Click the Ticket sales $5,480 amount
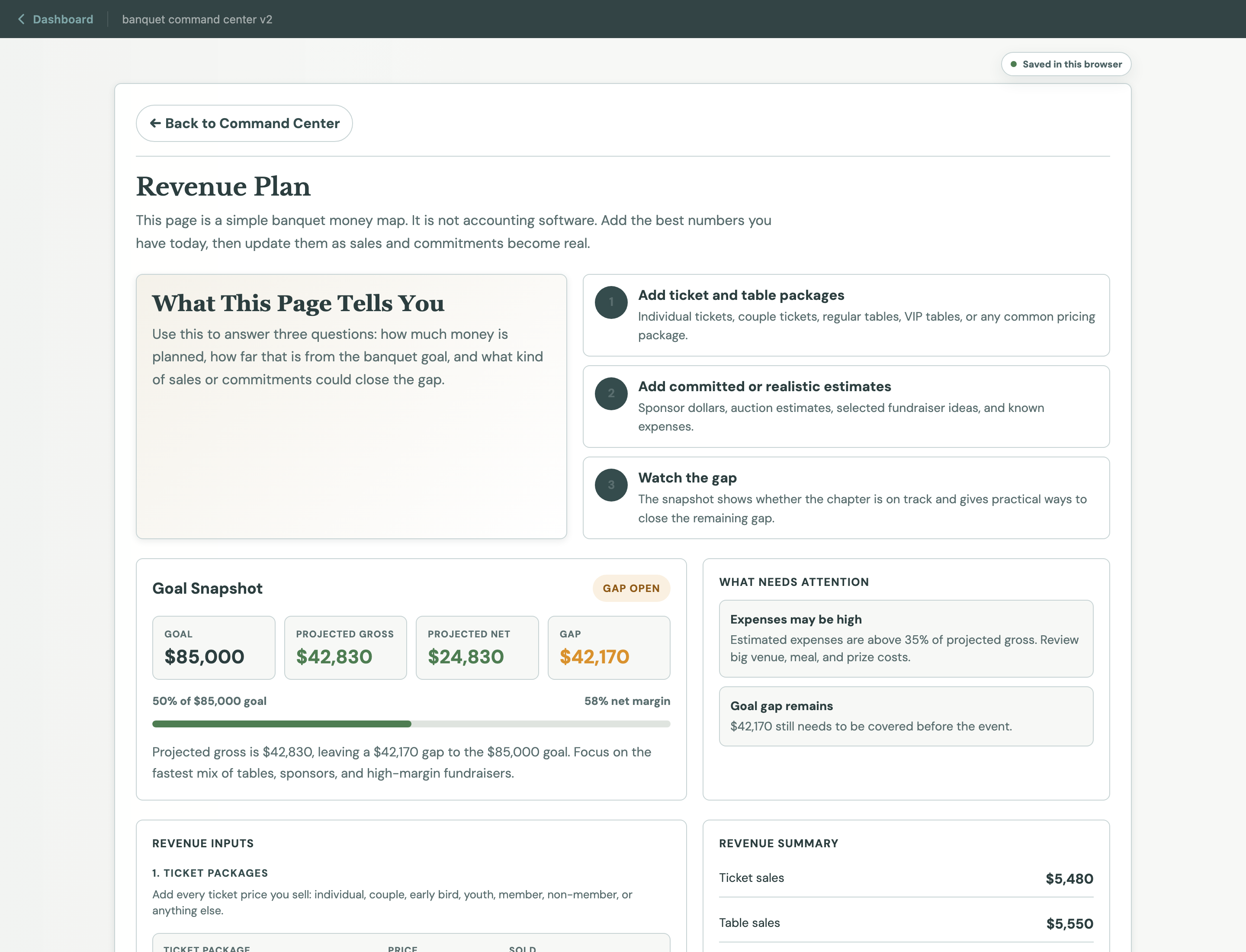 pos(1069,879)
